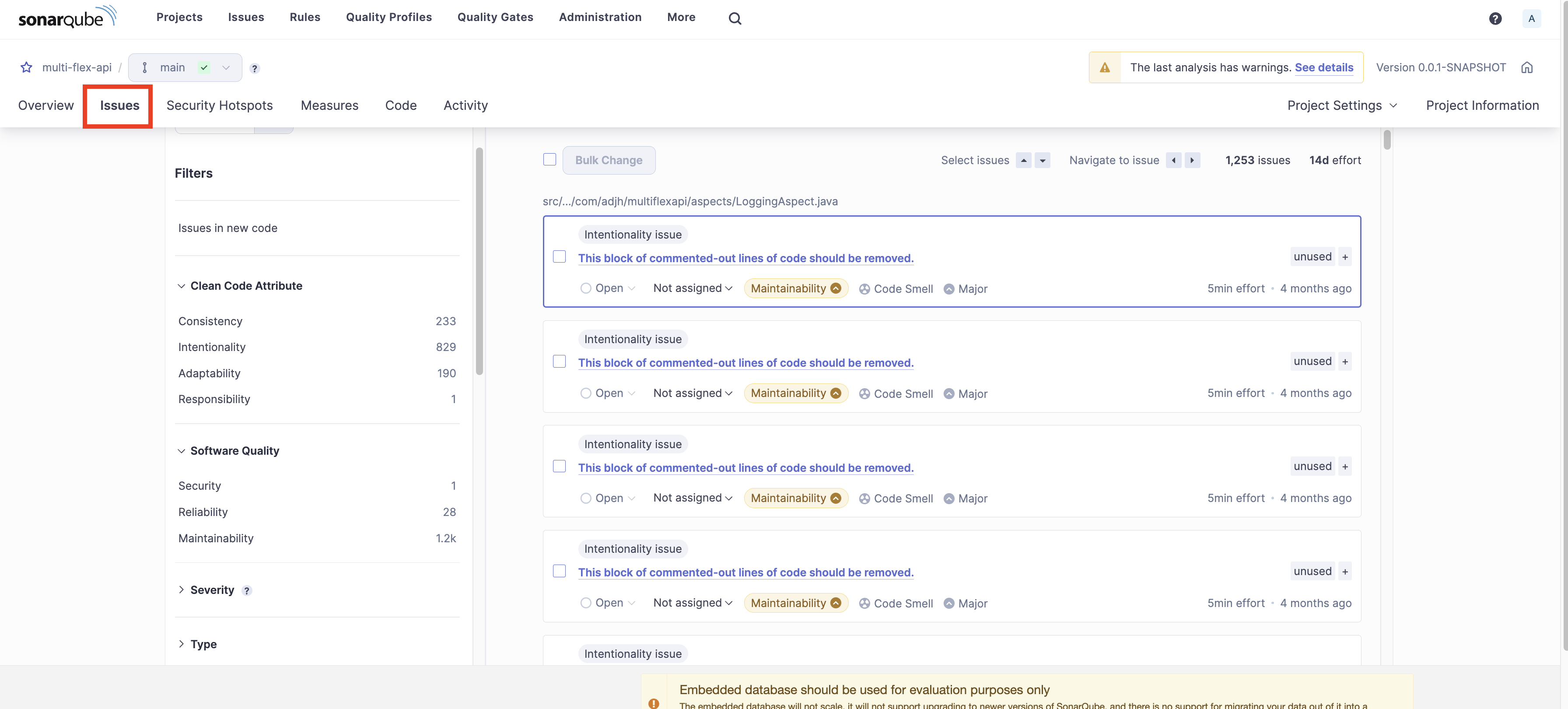The height and width of the screenshot is (709, 1568).
Task: Switch to the Security Hotspots tab
Action: (x=219, y=105)
